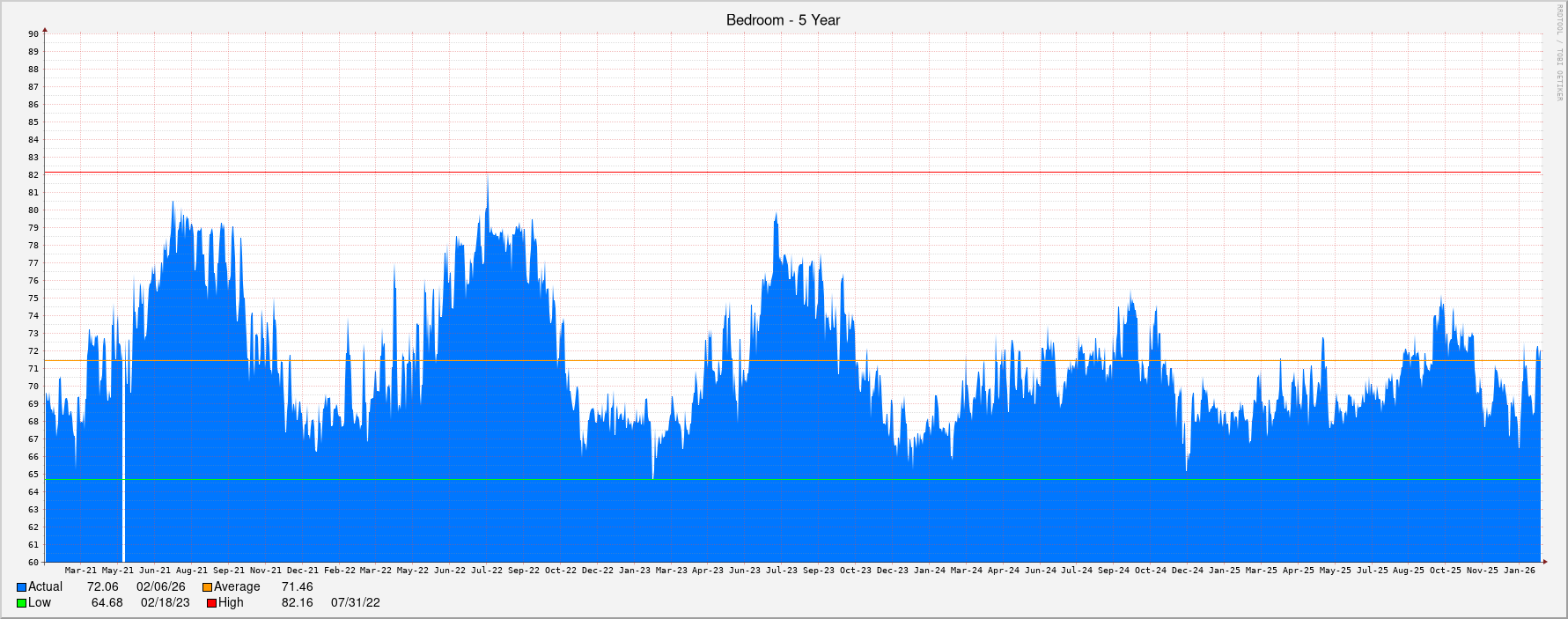Click the 60 label on the temperature axis
1568x619 pixels.
click(33, 563)
